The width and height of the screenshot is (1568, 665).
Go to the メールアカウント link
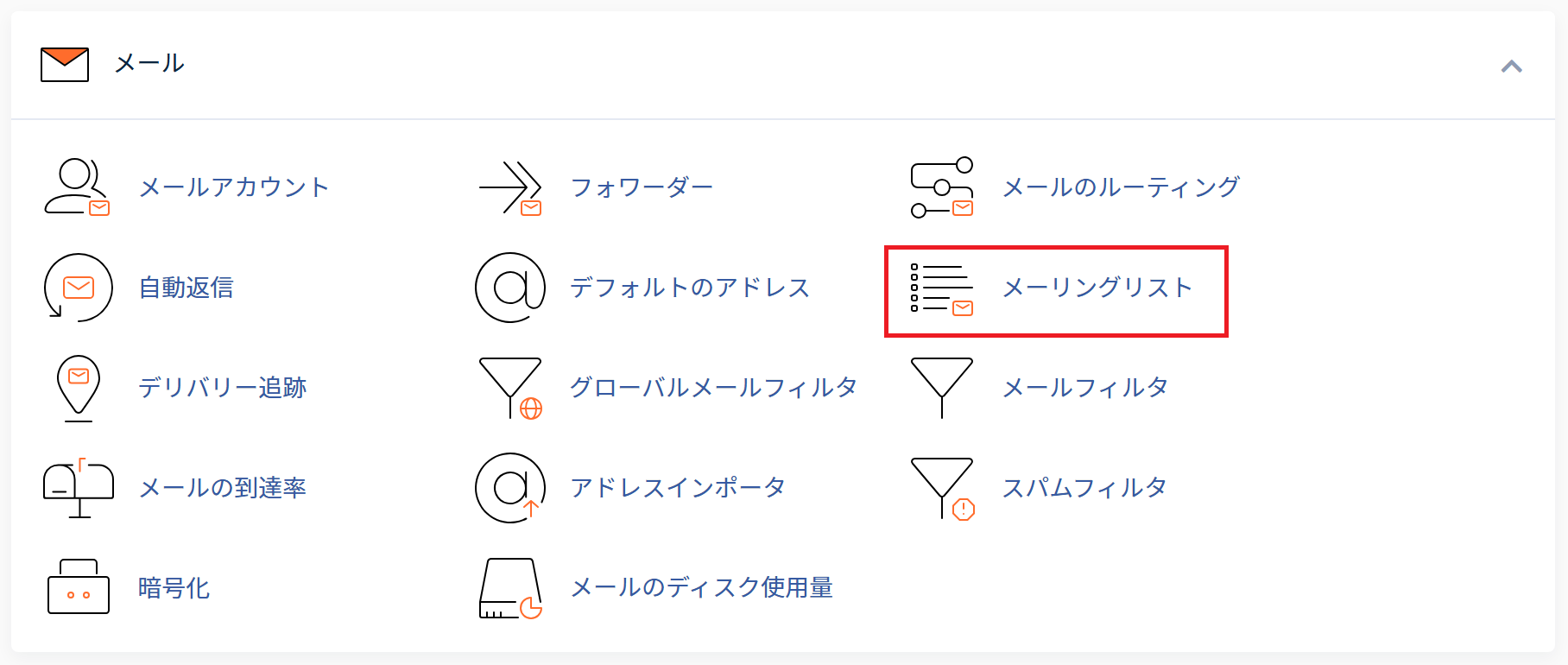[x=235, y=187]
